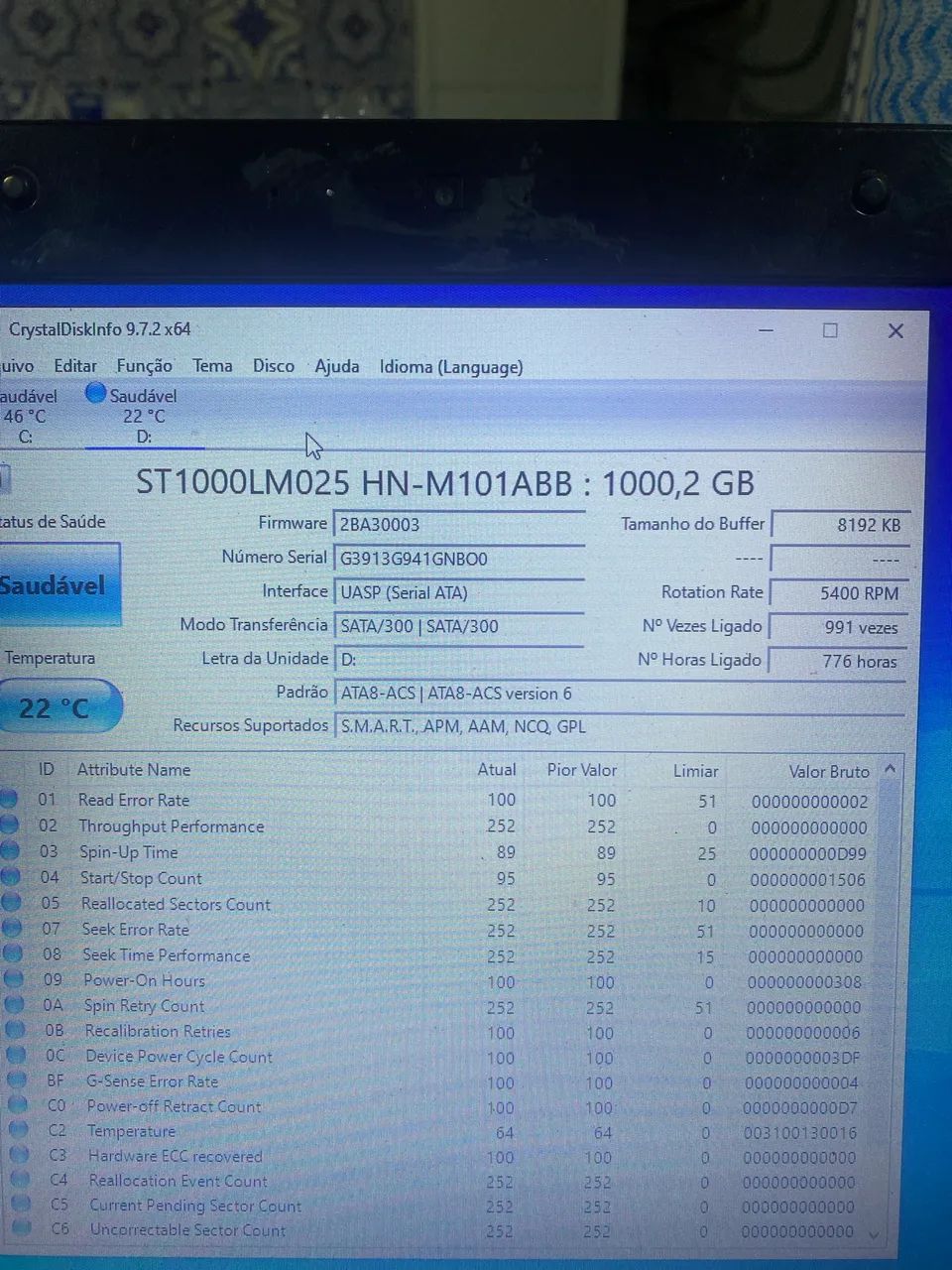Click the Firmware field 2BA30003
952x1270 pixels.
coord(458,525)
